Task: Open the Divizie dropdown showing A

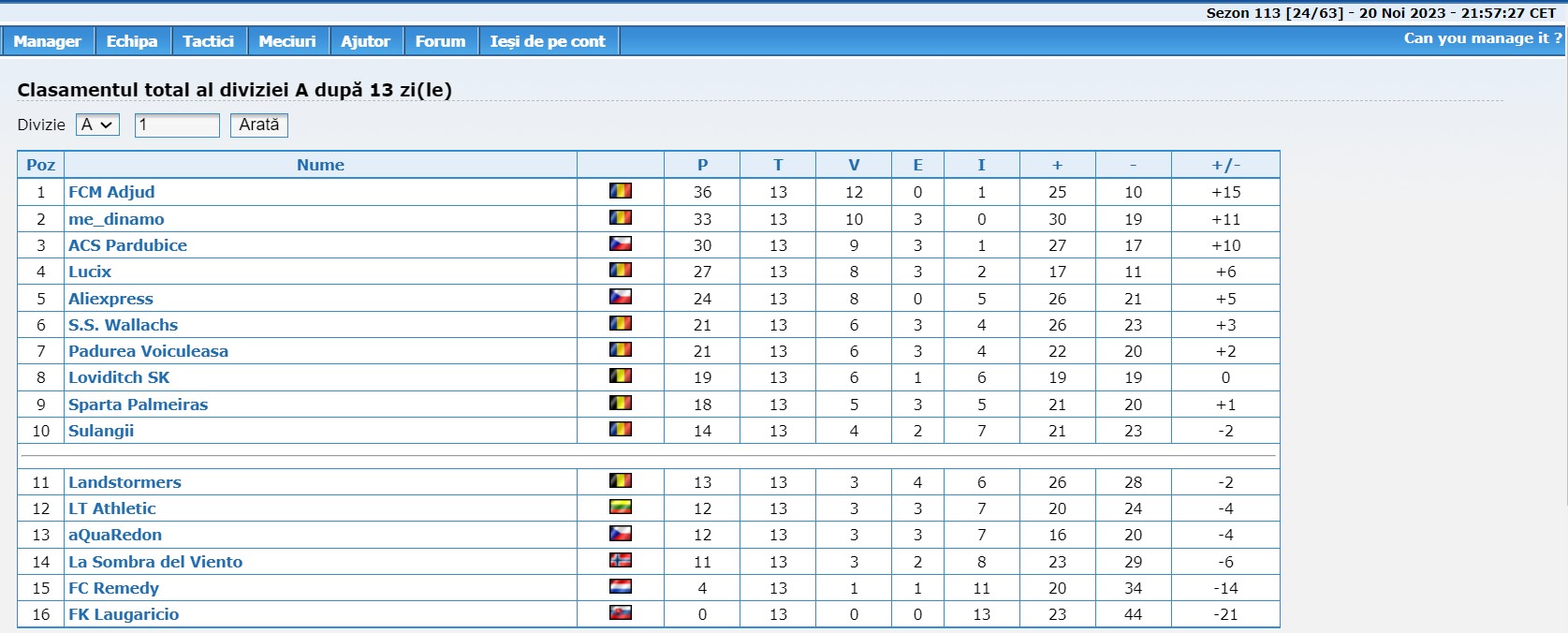Action: pyautogui.click(x=97, y=125)
